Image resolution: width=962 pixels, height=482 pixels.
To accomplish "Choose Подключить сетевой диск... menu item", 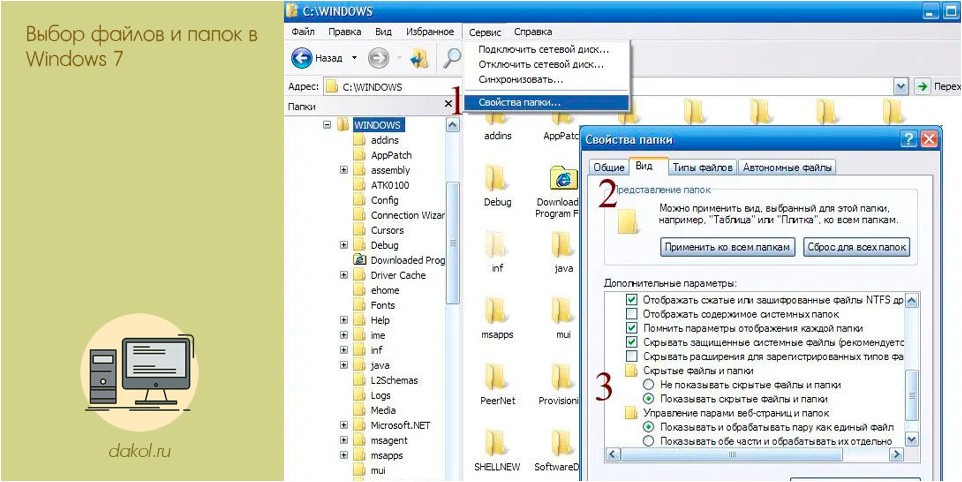I will pos(546,50).
